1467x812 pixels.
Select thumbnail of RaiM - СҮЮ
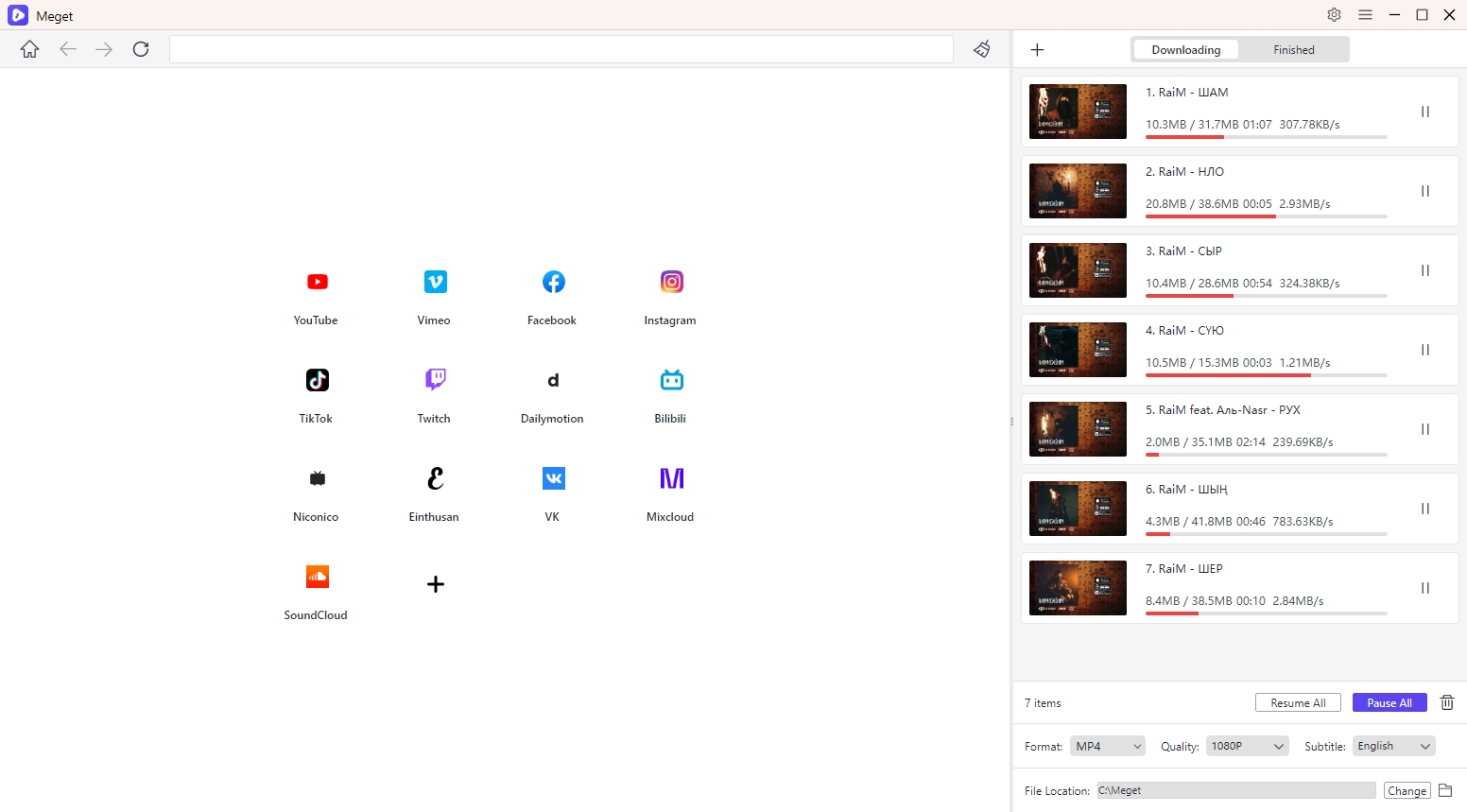1078,350
